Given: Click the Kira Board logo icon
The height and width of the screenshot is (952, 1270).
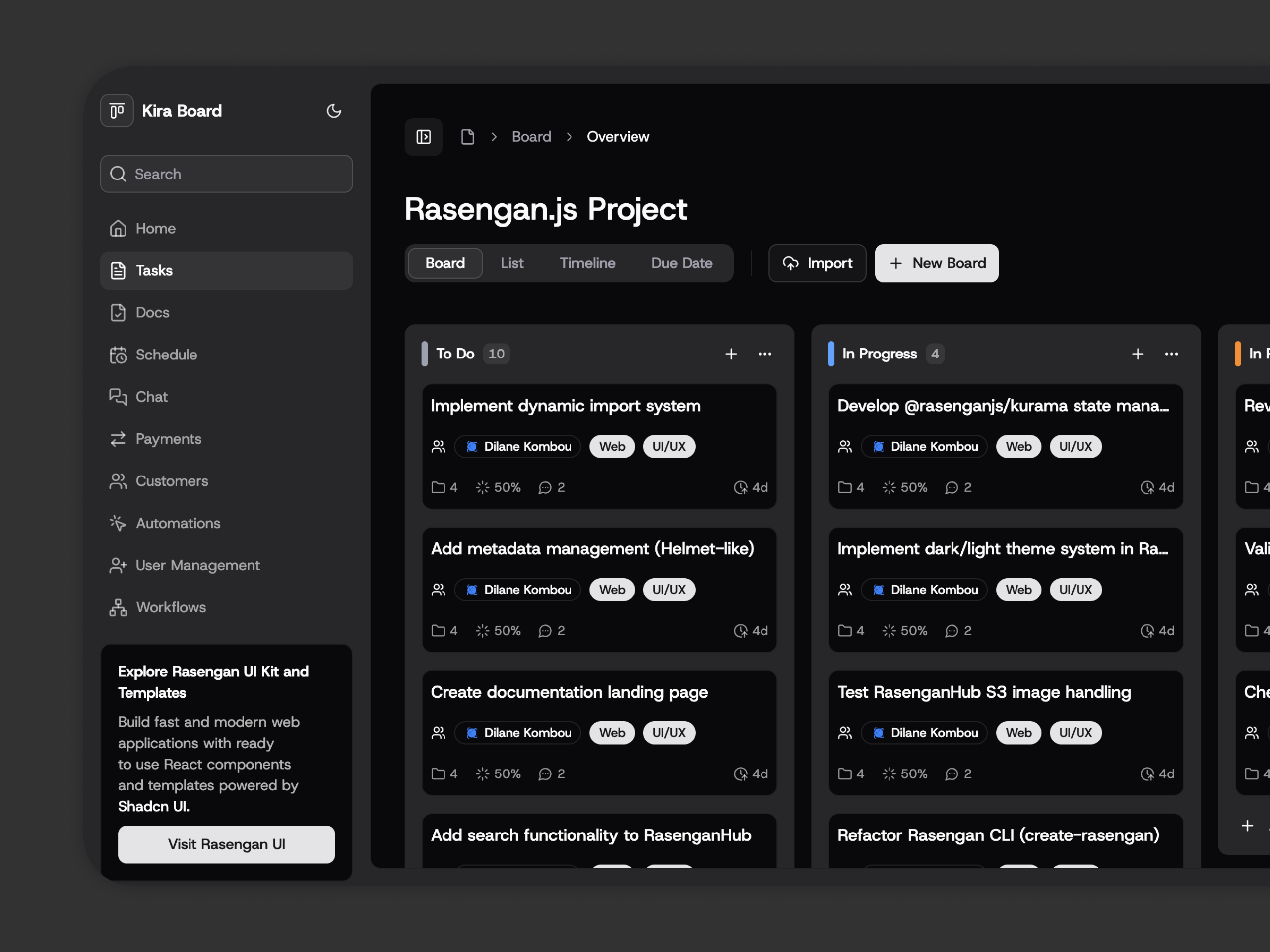Looking at the screenshot, I should (x=117, y=111).
